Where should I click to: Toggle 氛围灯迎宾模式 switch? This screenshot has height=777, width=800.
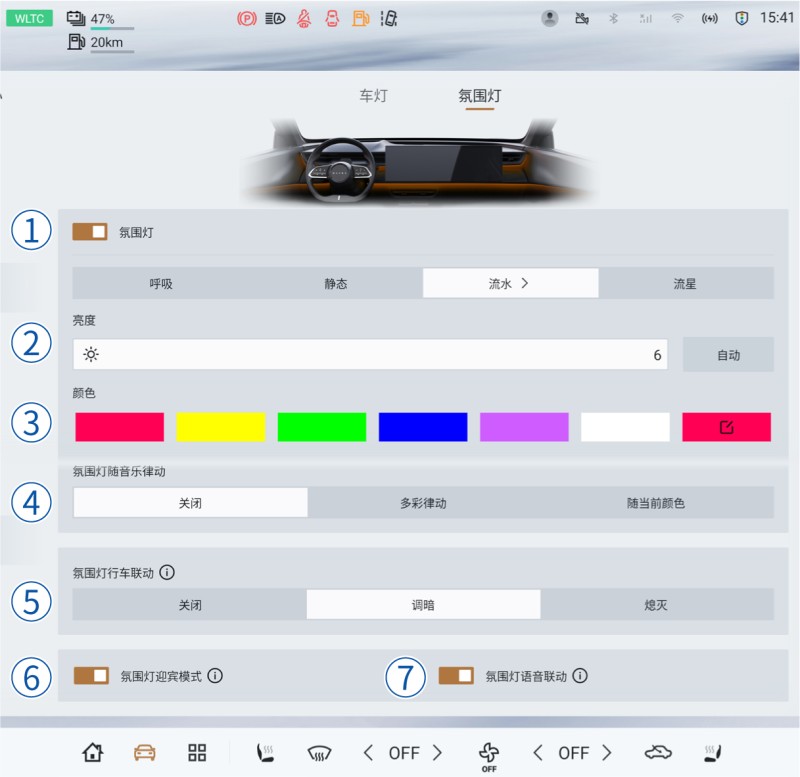click(x=91, y=675)
